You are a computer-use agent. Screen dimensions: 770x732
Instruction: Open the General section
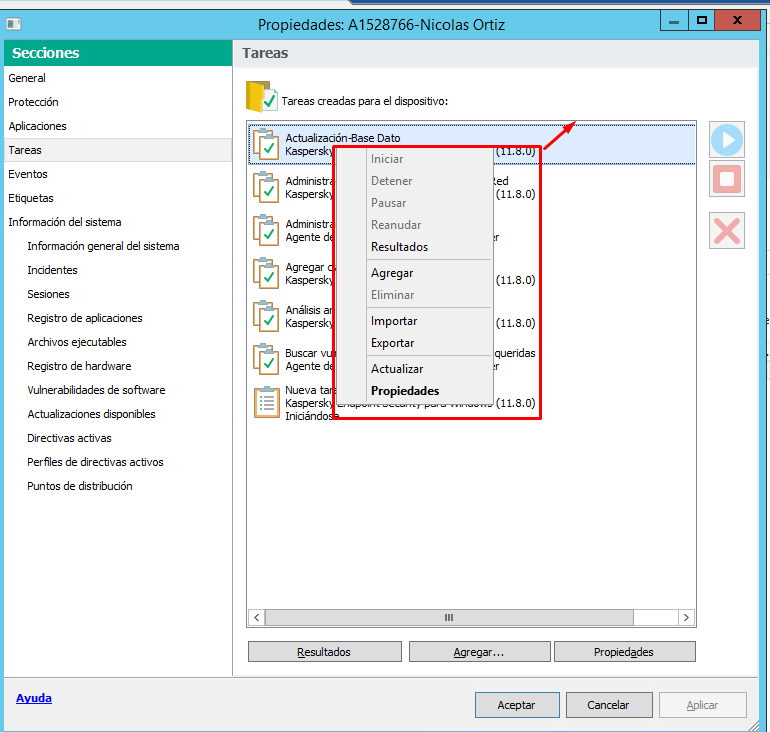coord(118,78)
